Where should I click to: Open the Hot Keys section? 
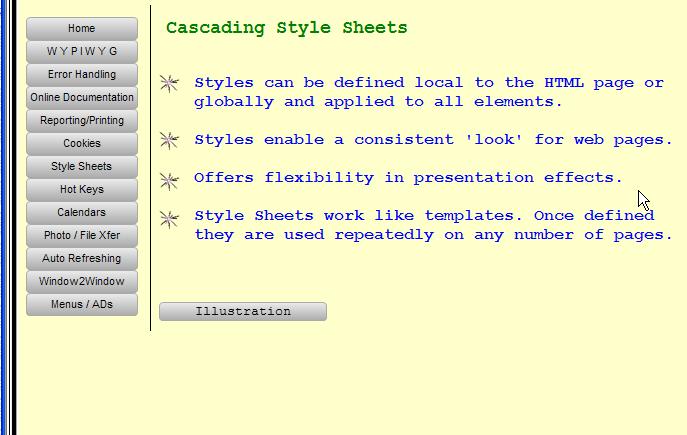(82, 190)
